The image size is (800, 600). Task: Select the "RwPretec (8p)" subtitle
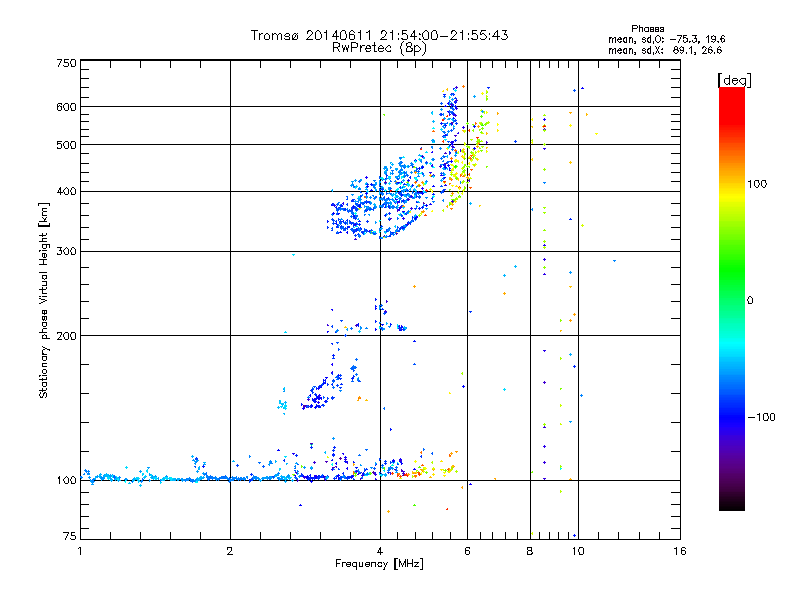pos(379,48)
